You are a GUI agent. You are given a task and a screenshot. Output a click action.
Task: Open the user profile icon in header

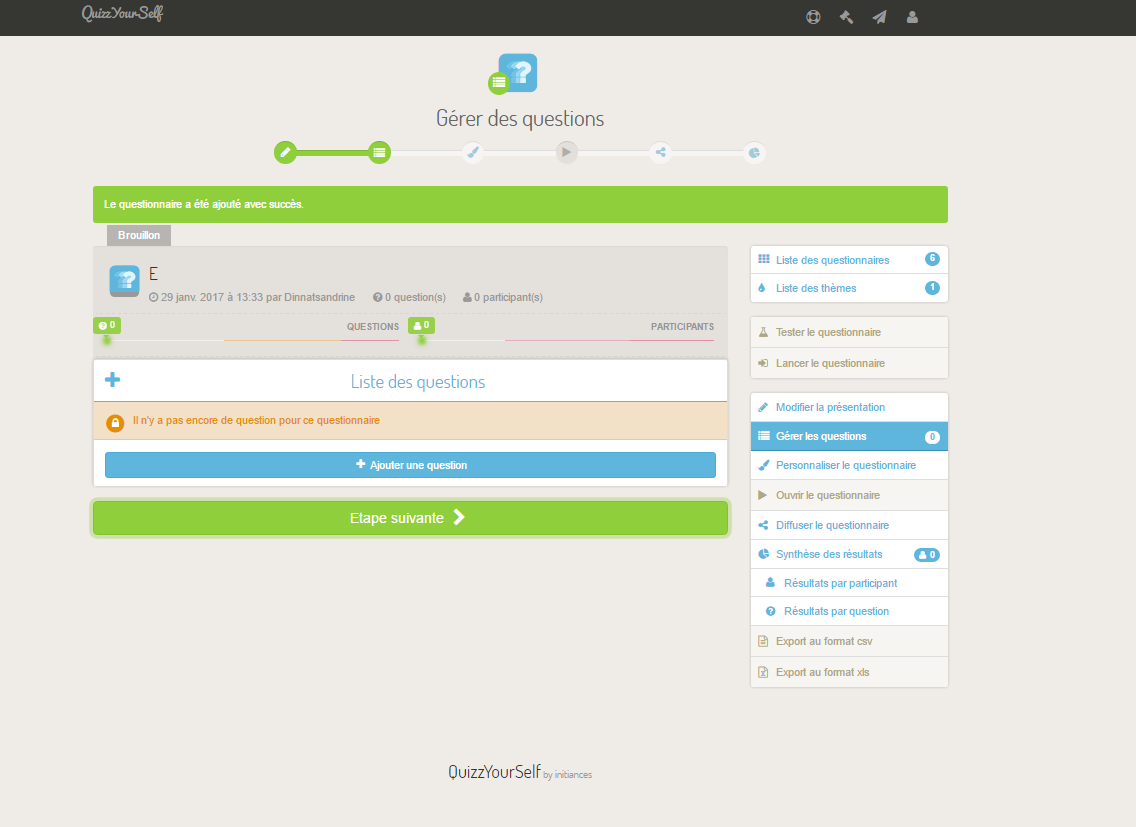[912, 17]
